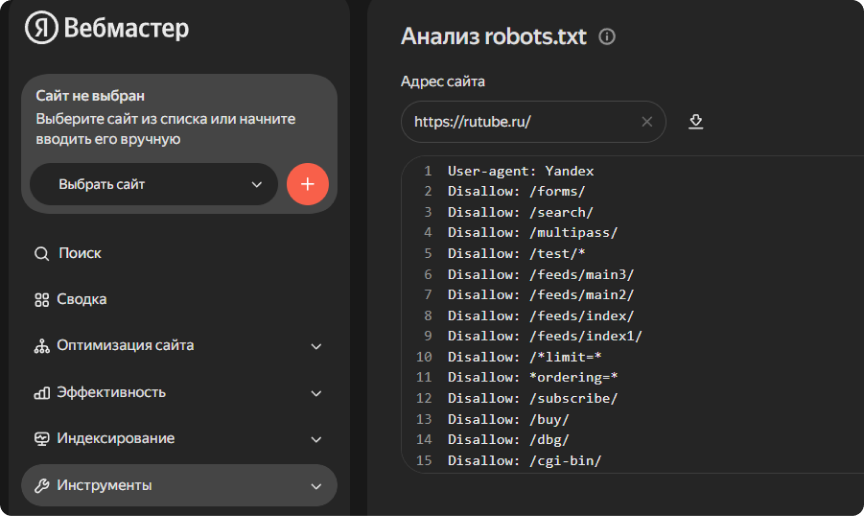Screen dimensions: 864x516
Task: Expand Эффективность section chevron
Action: [316, 393]
